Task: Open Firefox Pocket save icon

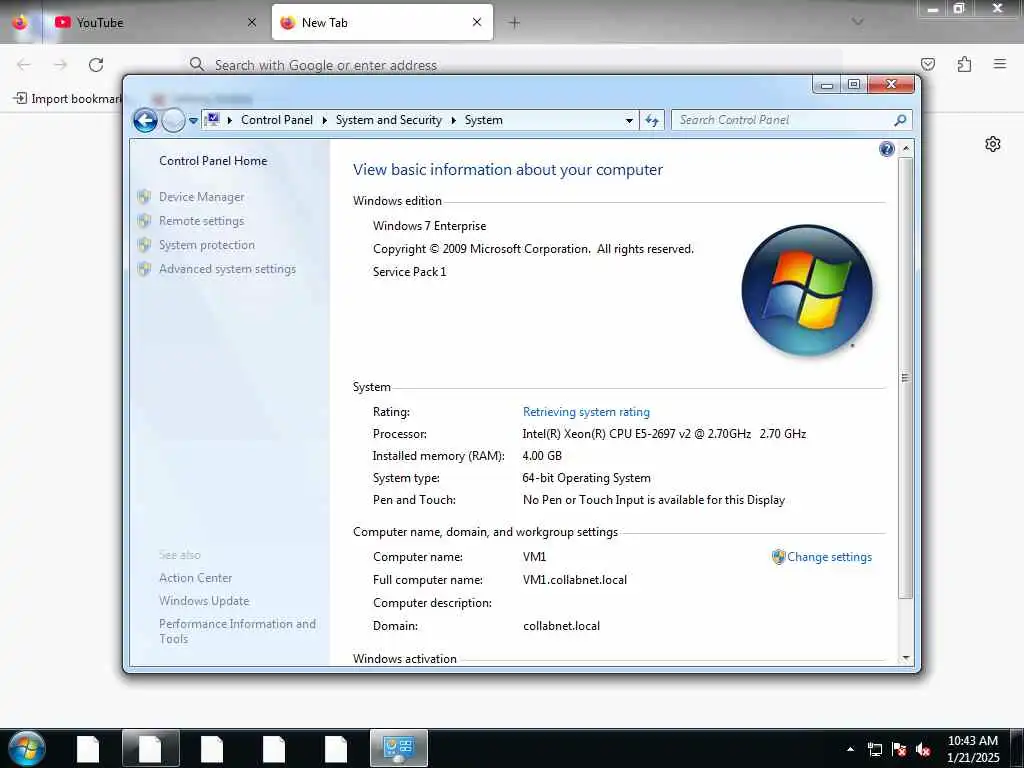Action: click(928, 64)
